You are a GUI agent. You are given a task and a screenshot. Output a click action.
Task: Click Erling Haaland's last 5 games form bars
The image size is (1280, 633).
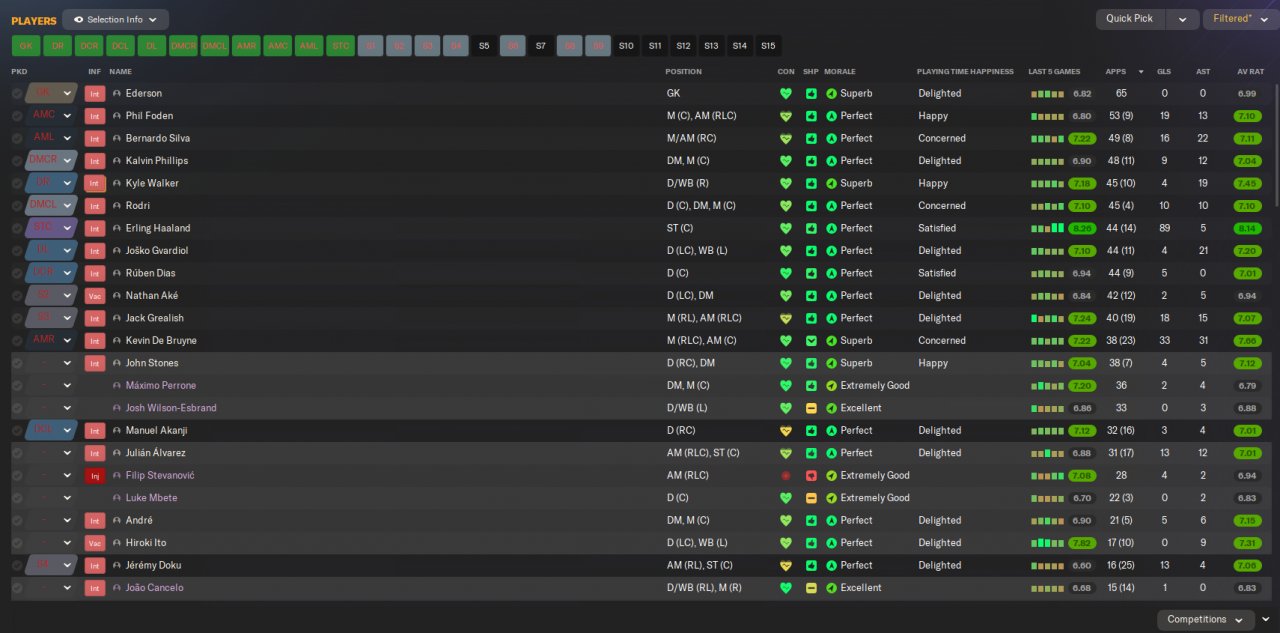click(x=1048, y=228)
